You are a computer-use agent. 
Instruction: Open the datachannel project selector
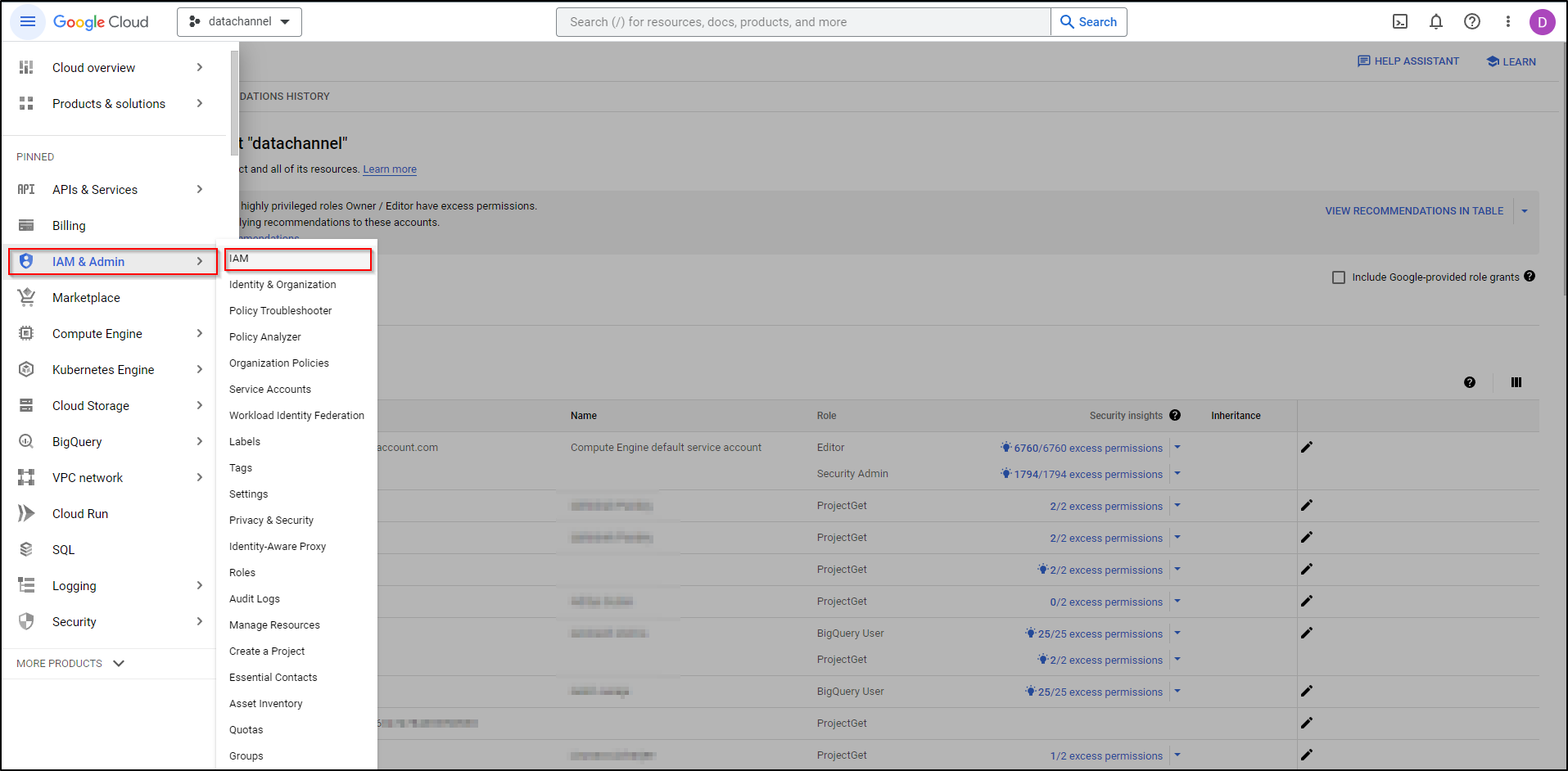point(239,22)
